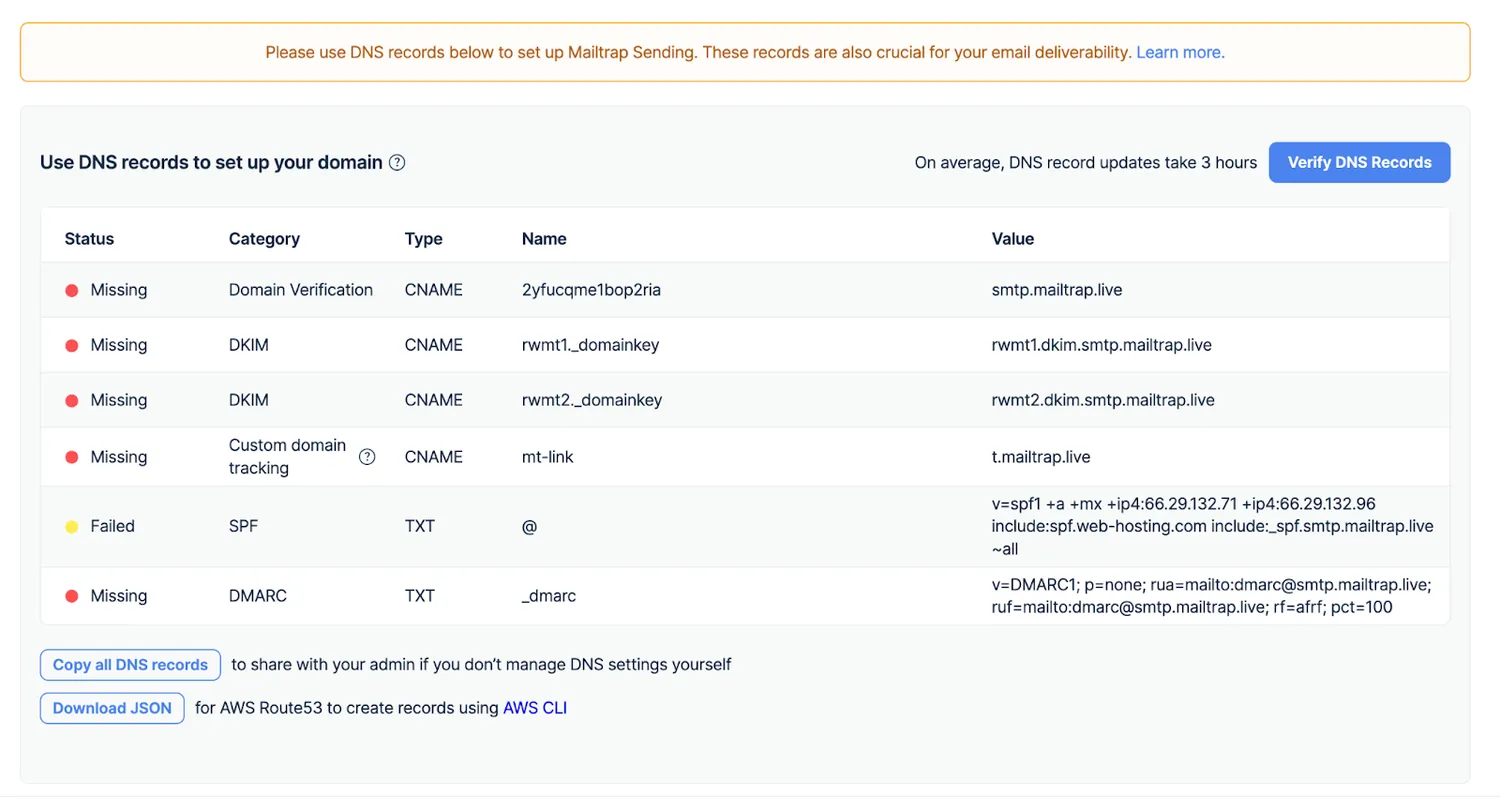
Task: Select the name 2yfucqme1bop2ria
Action: coord(592,290)
